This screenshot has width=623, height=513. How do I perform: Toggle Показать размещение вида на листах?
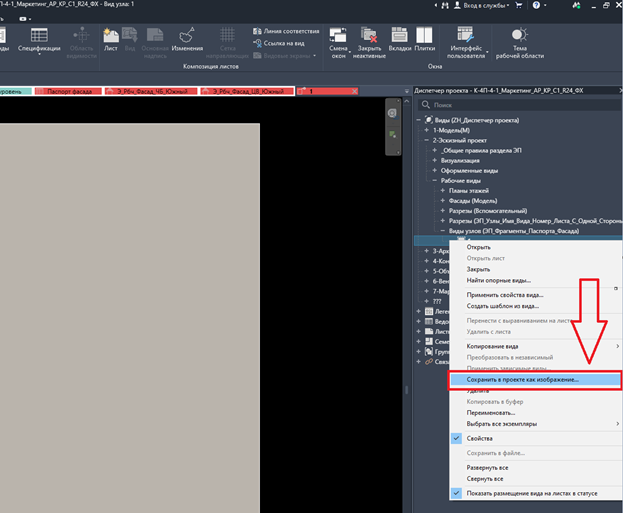536,494
